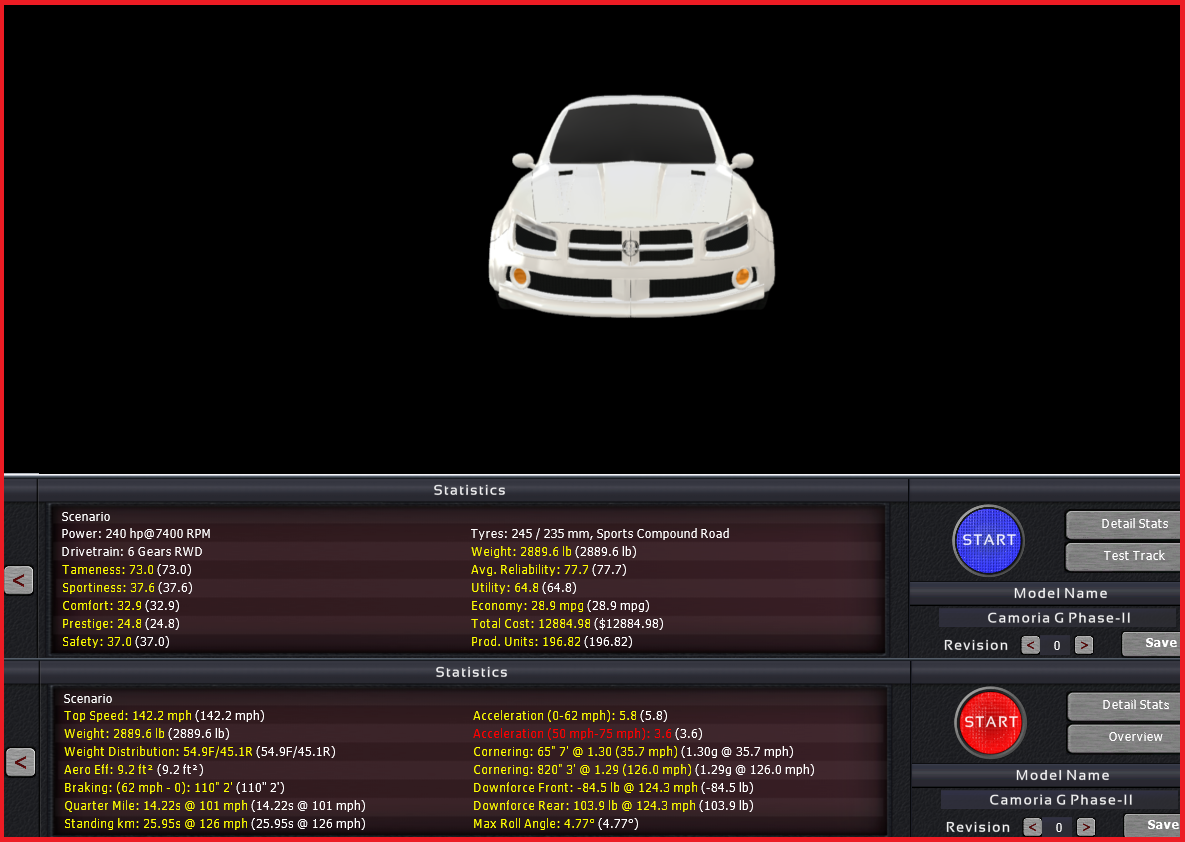Select the Utility: 64.8 stat
1185x842 pixels.
click(523, 588)
